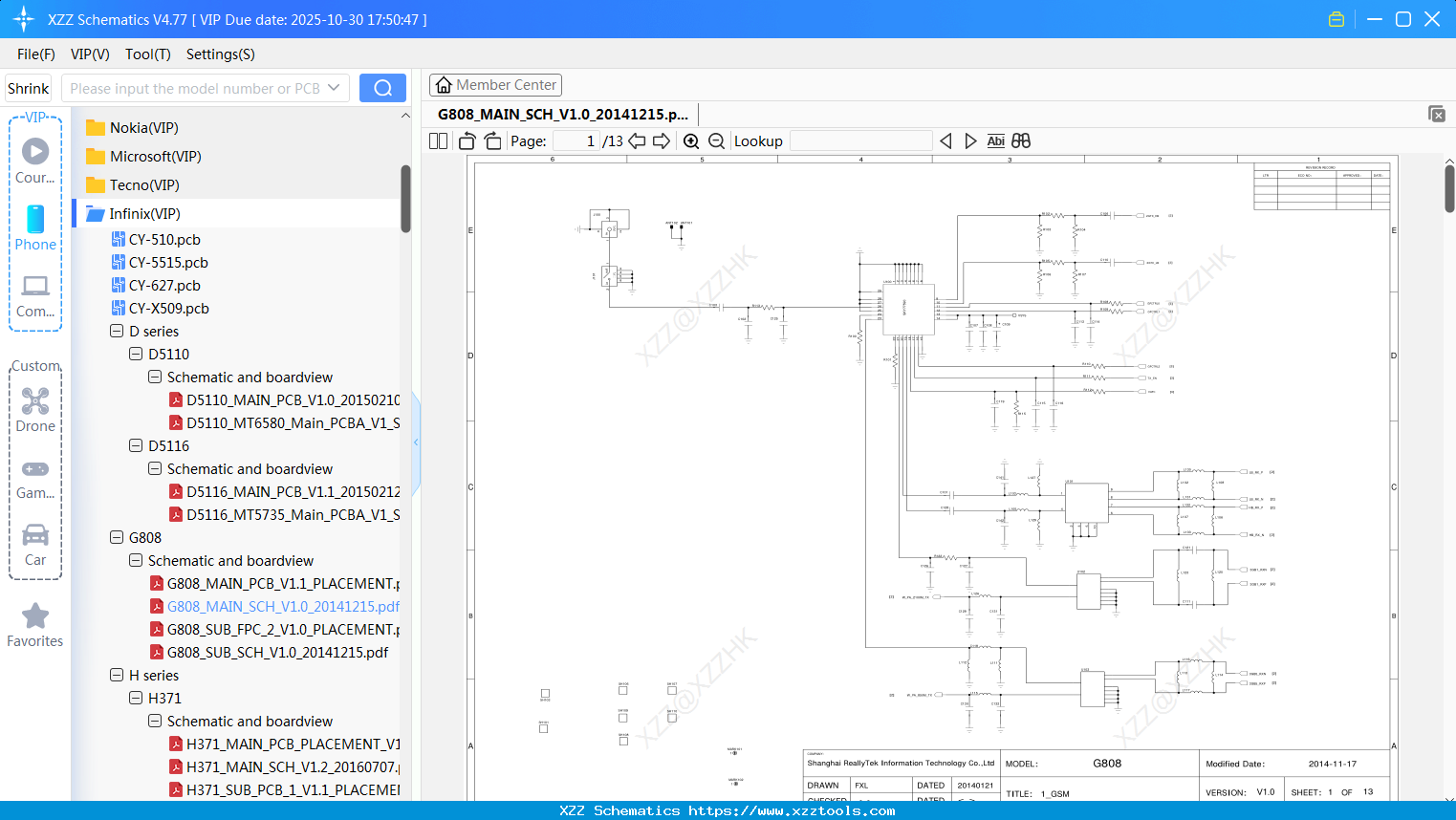Click the binoculars search icon

pyautogui.click(x=1020, y=140)
